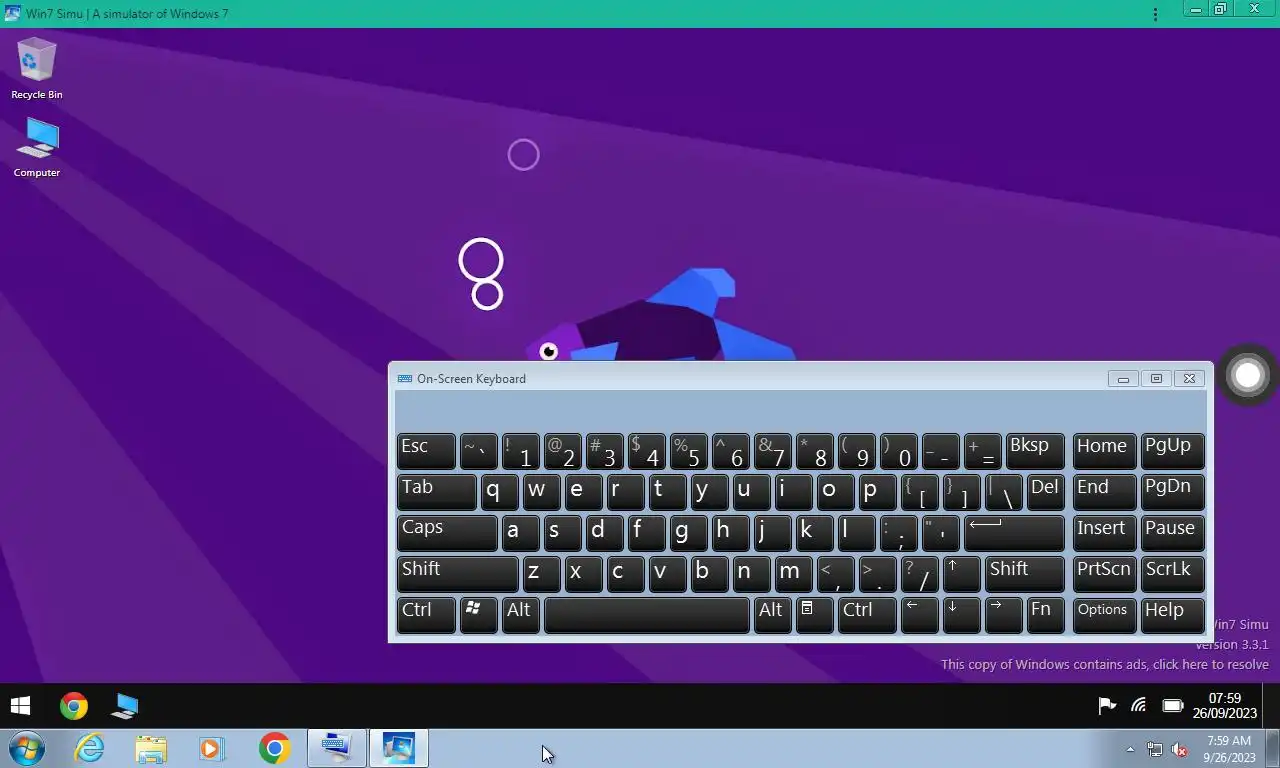Open Chrome in the Win7 simulator taskbar
This screenshot has width=1280, height=768.
274,748
